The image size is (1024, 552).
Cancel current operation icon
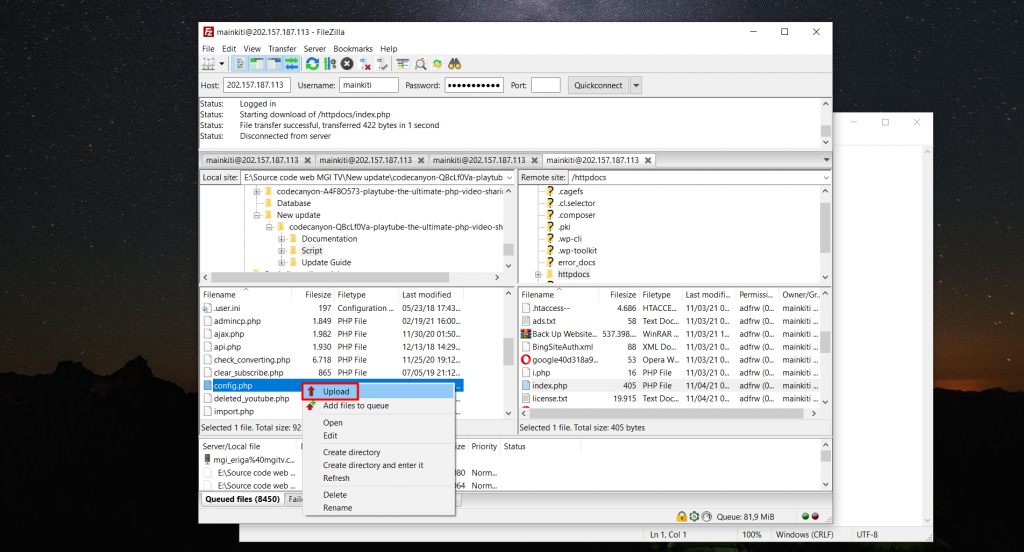click(347, 64)
